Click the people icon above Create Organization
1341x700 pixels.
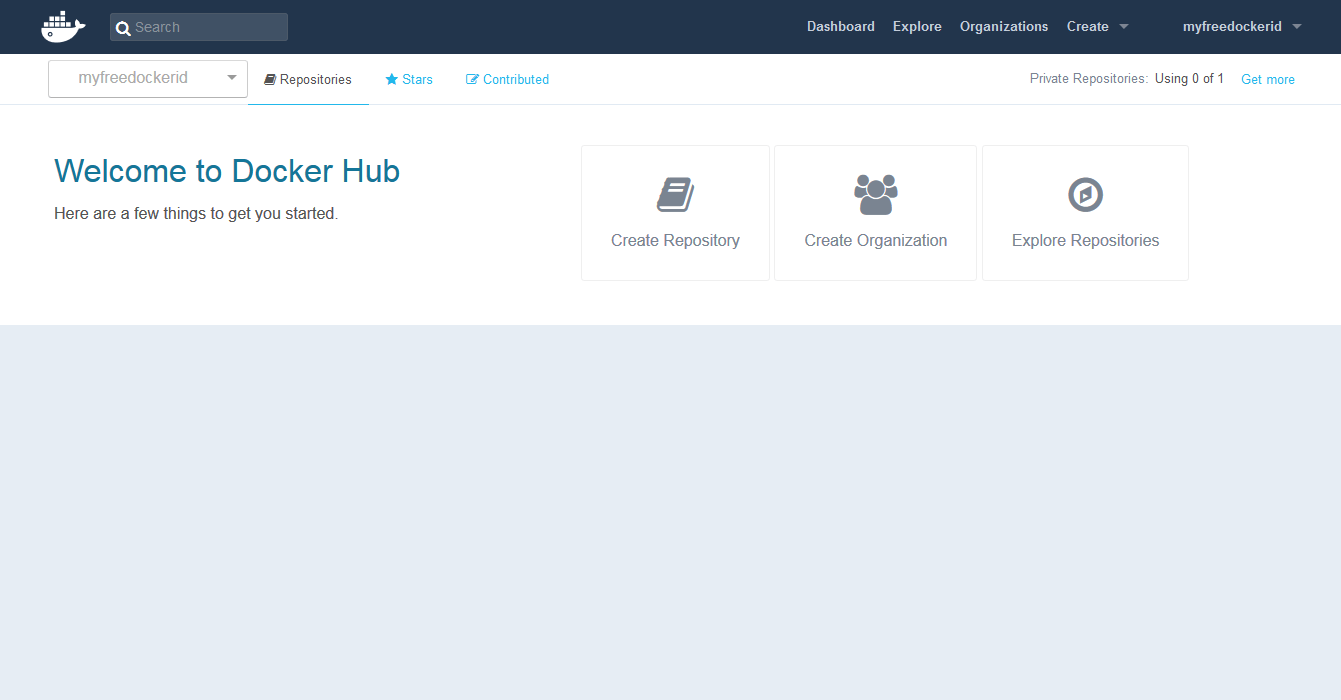click(875, 194)
